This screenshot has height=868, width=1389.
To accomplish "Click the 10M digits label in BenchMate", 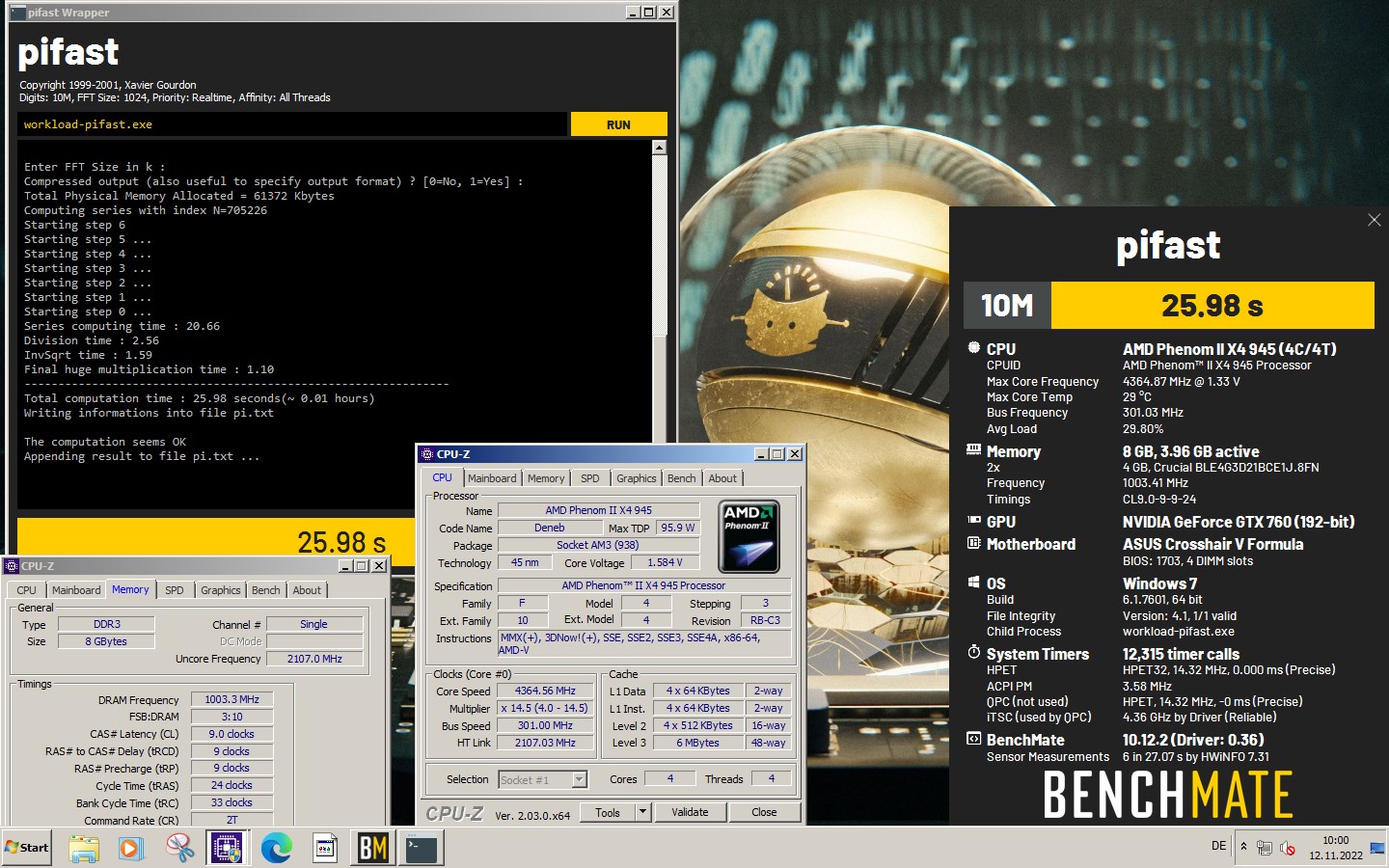I will pyautogui.click(x=1007, y=306).
